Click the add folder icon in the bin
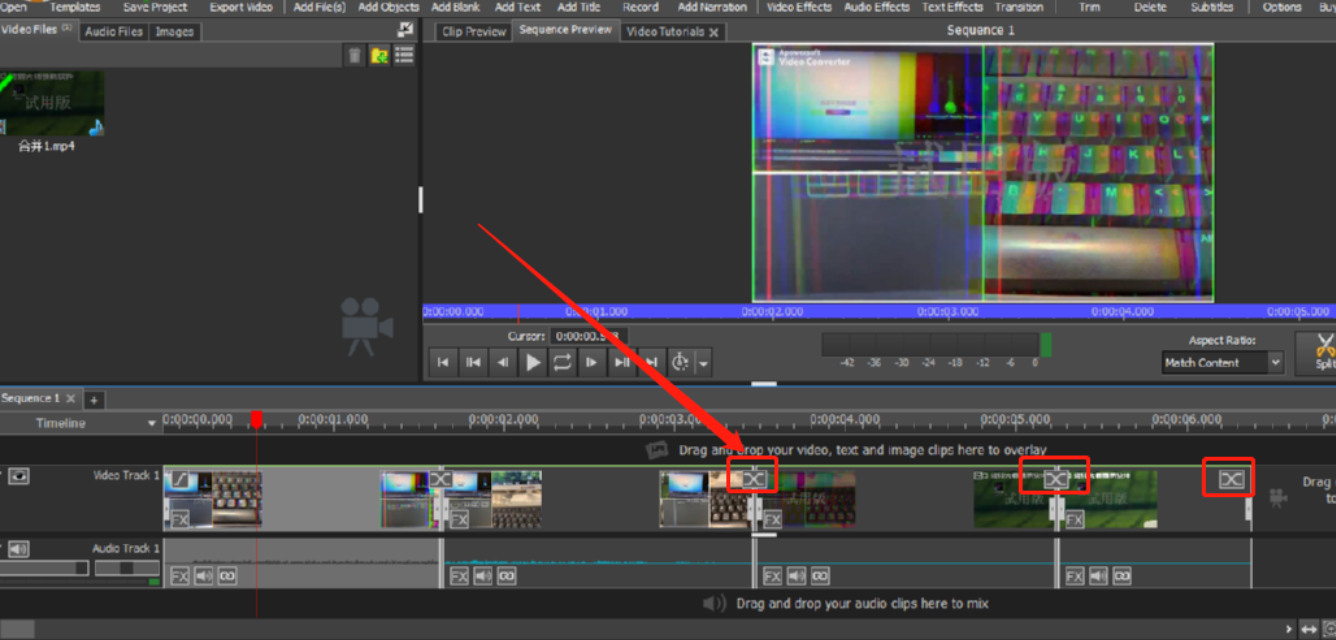This screenshot has height=640, width=1336. 379,56
